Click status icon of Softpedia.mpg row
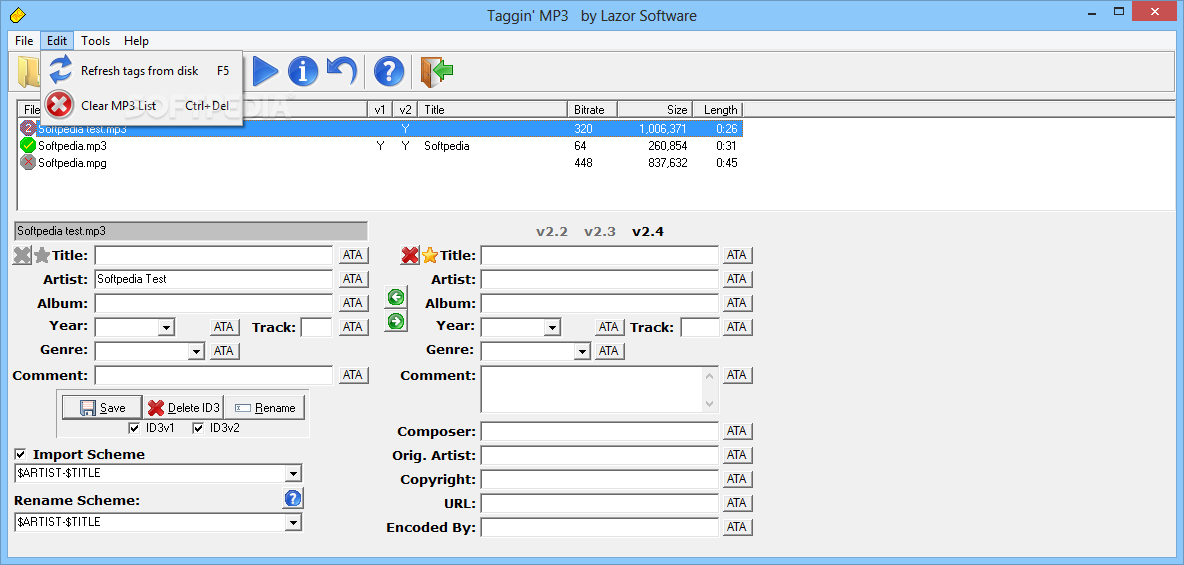This screenshot has height=565, width=1184. [28, 162]
